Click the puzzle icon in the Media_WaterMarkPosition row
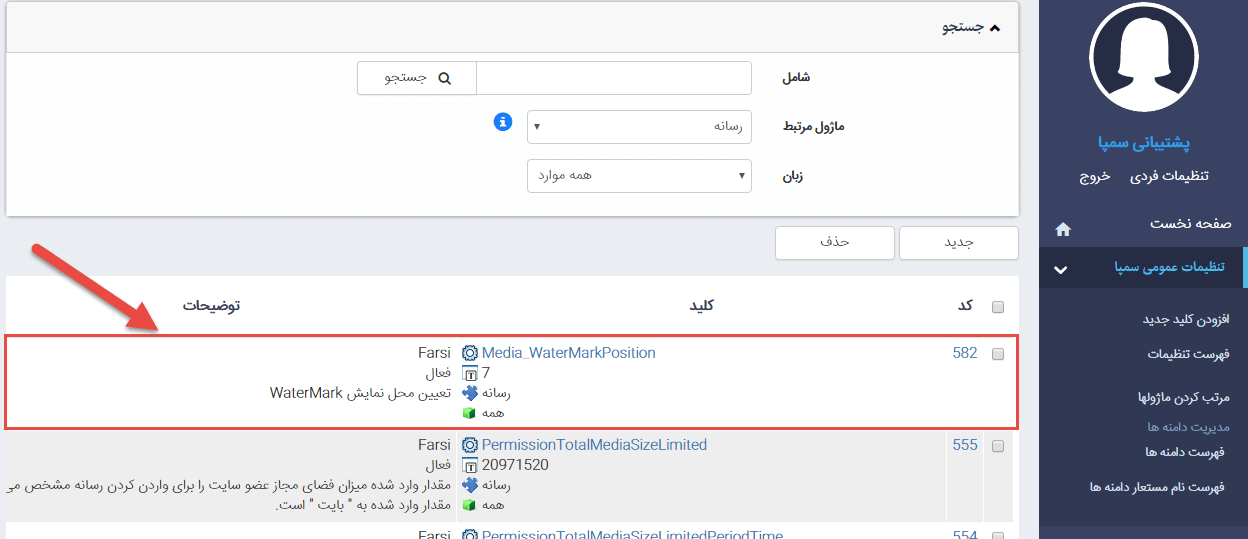1248x539 pixels. click(x=469, y=393)
